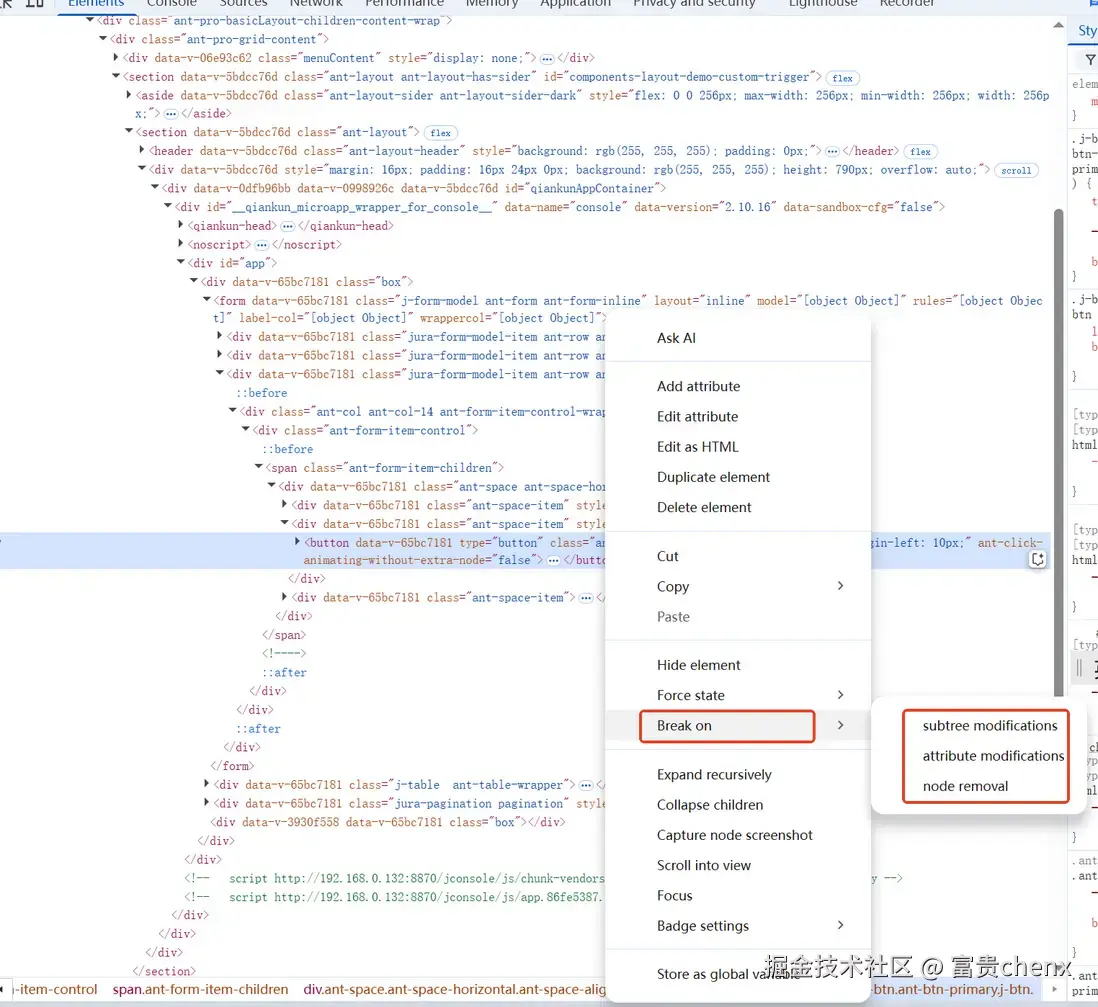
Task: Click the -item-control breadcrumb
Action: (x=55, y=989)
